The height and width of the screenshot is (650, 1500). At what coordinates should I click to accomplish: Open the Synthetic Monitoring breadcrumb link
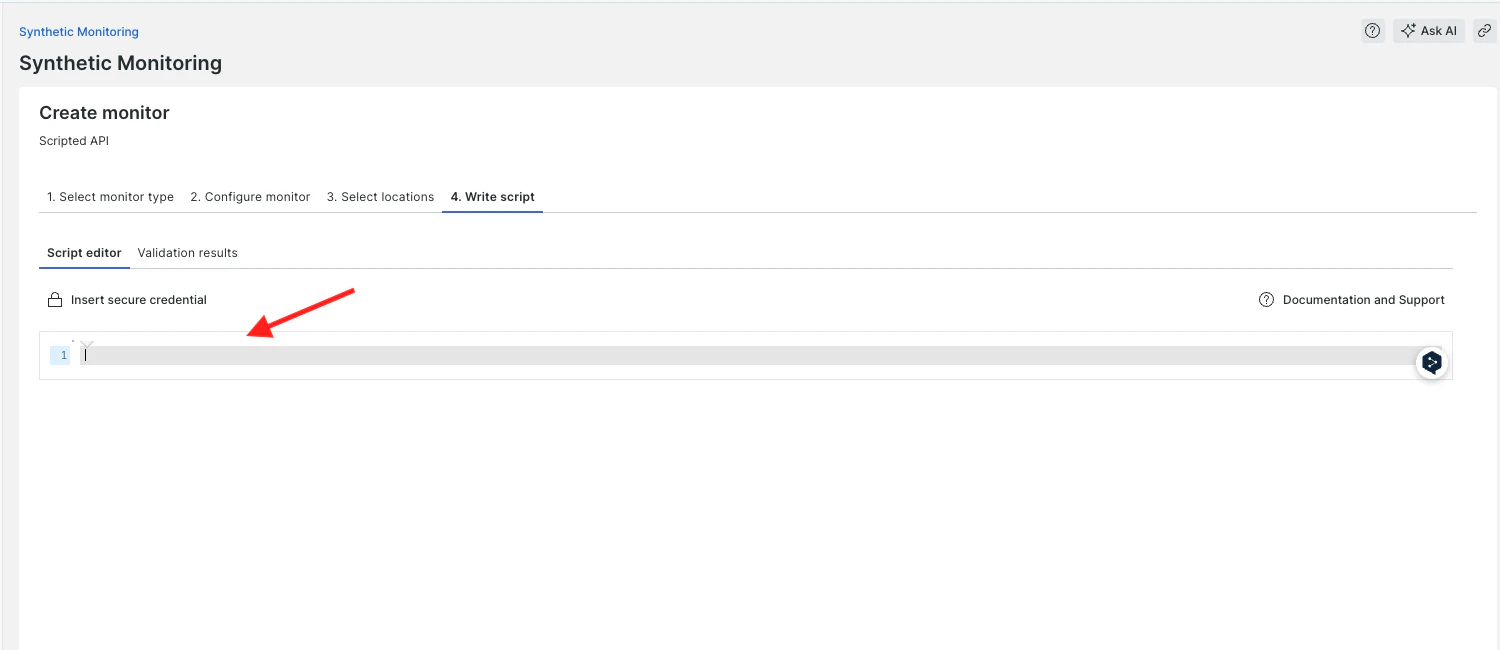click(79, 32)
